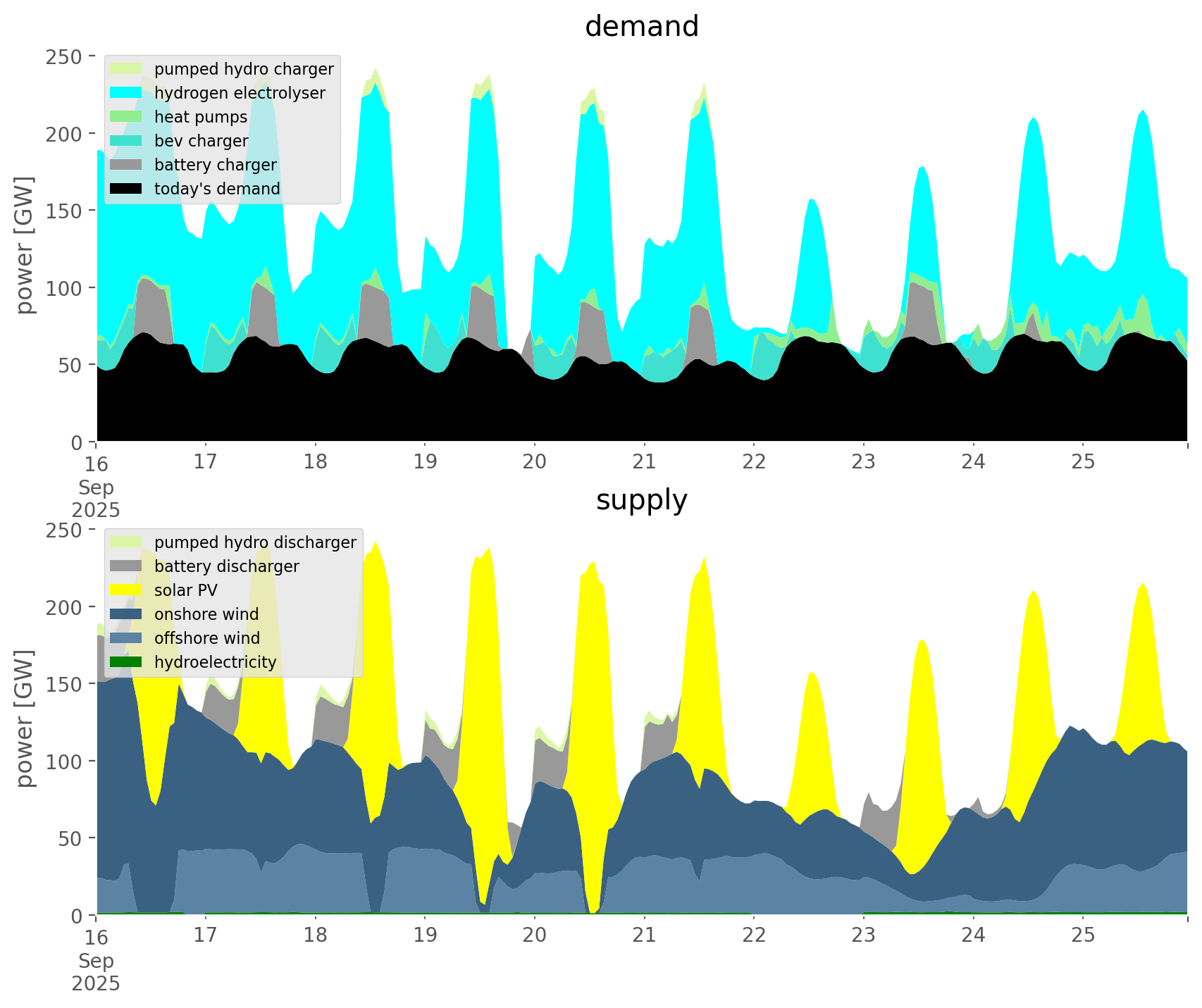Viewport: 1202px width, 1008px height.
Task: Click the 20 date tick under demand chart
Action: pos(535,462)
